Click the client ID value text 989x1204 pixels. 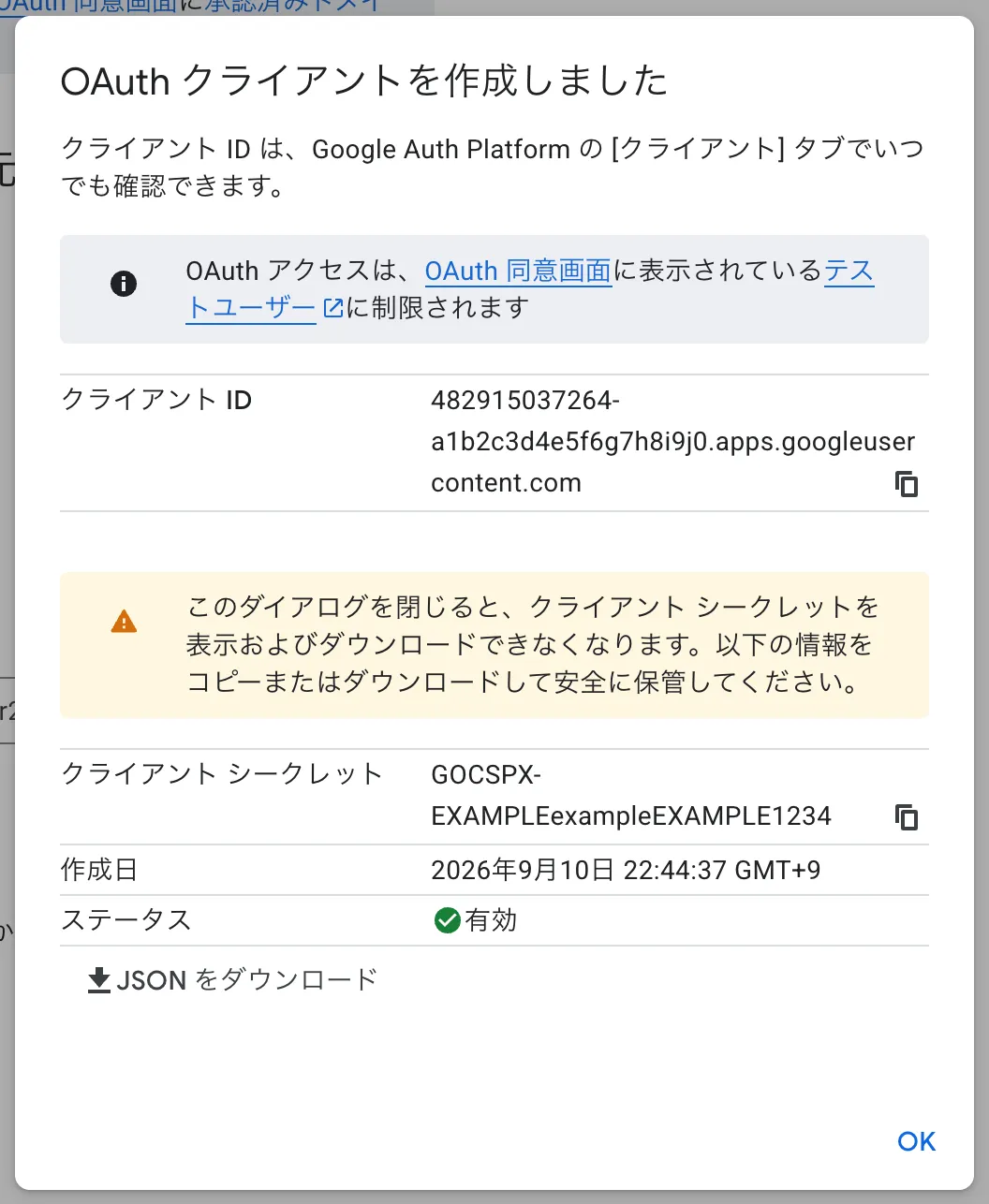tap(672, 442)
